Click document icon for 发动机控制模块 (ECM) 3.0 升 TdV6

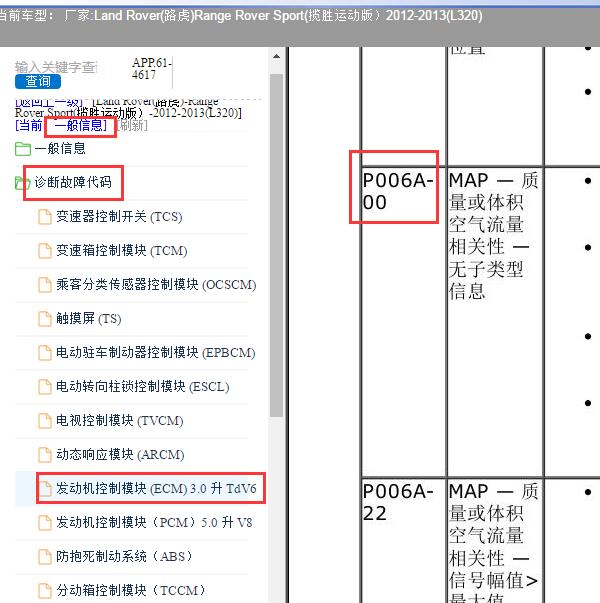(x=45, y=489)
